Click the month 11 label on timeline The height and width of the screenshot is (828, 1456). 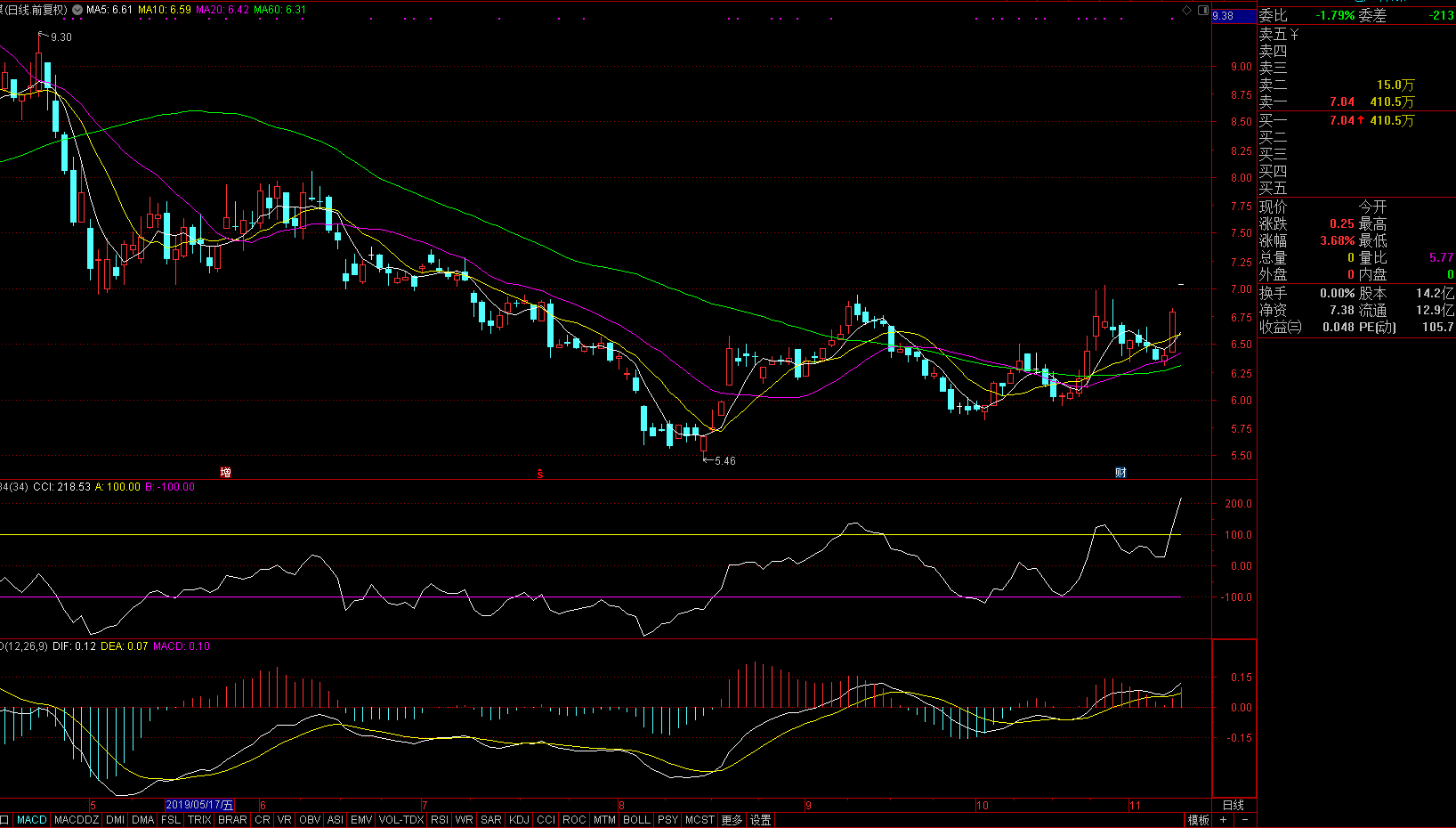[1135, 805]
